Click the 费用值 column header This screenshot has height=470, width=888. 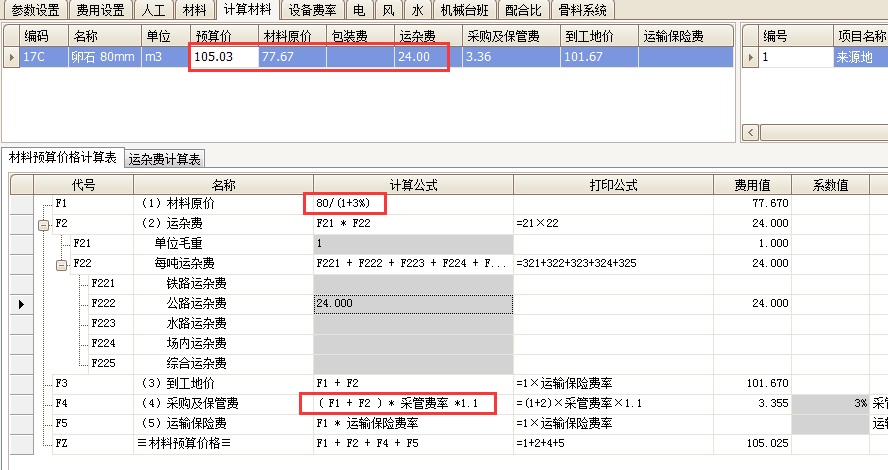point(751,184)
